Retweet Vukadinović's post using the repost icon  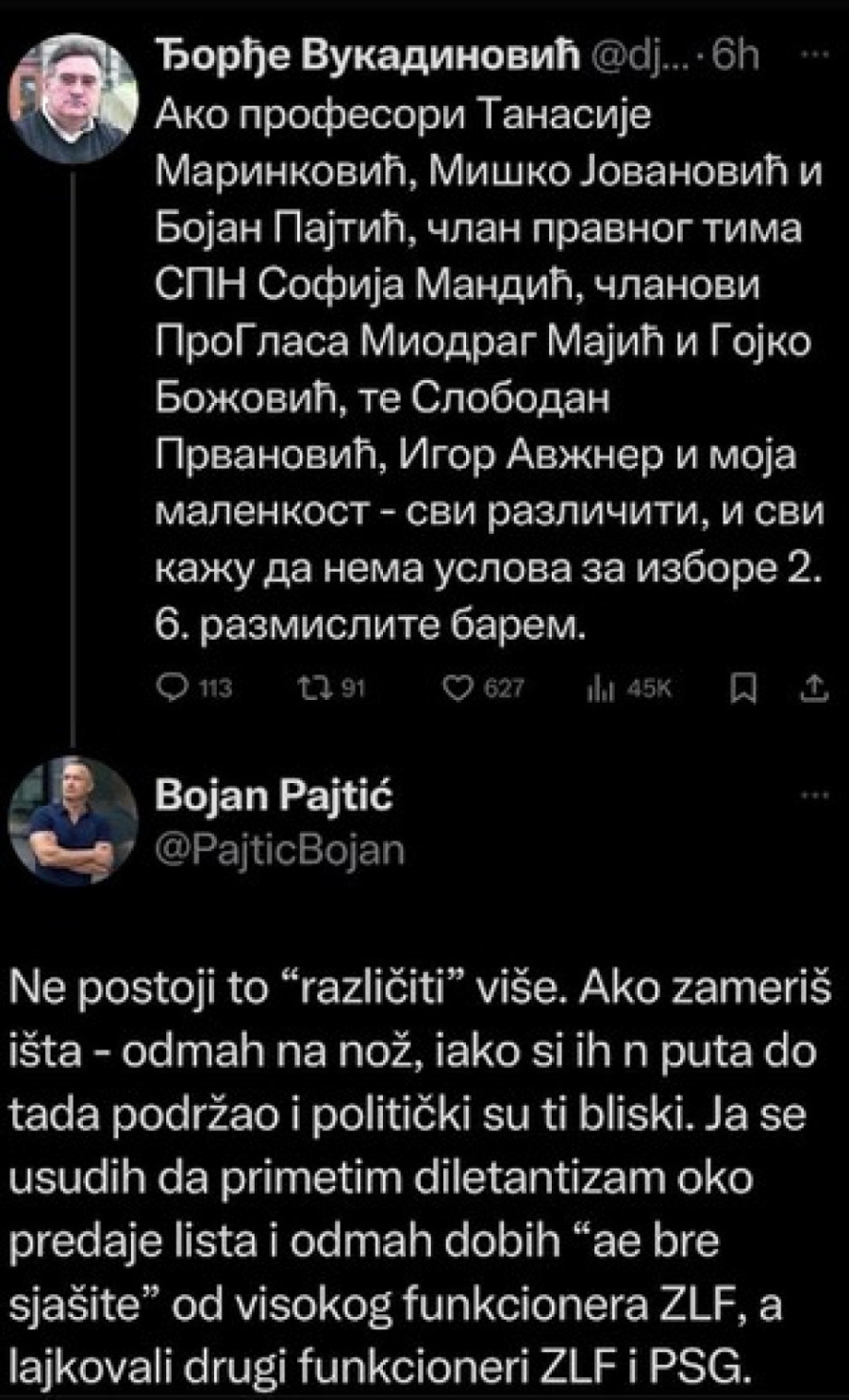[309, 690]
